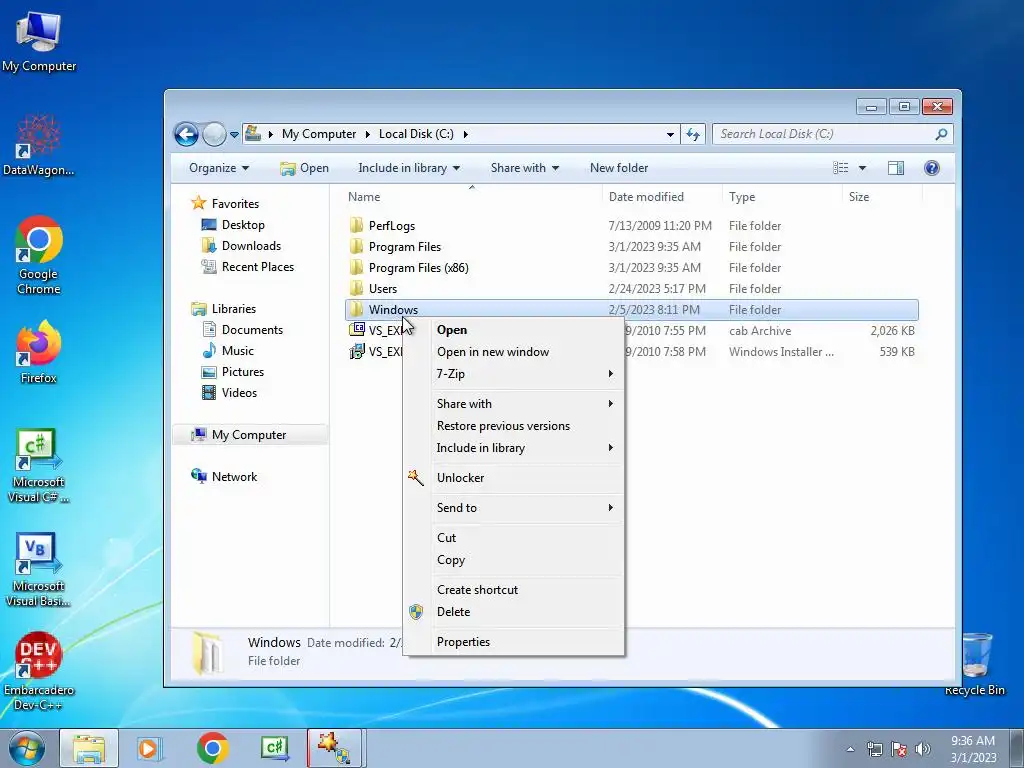Select the Recycle Bin desktop icon
Image resolution: width=1024 pixels, height=768 pixels.
tap(975, 664)
